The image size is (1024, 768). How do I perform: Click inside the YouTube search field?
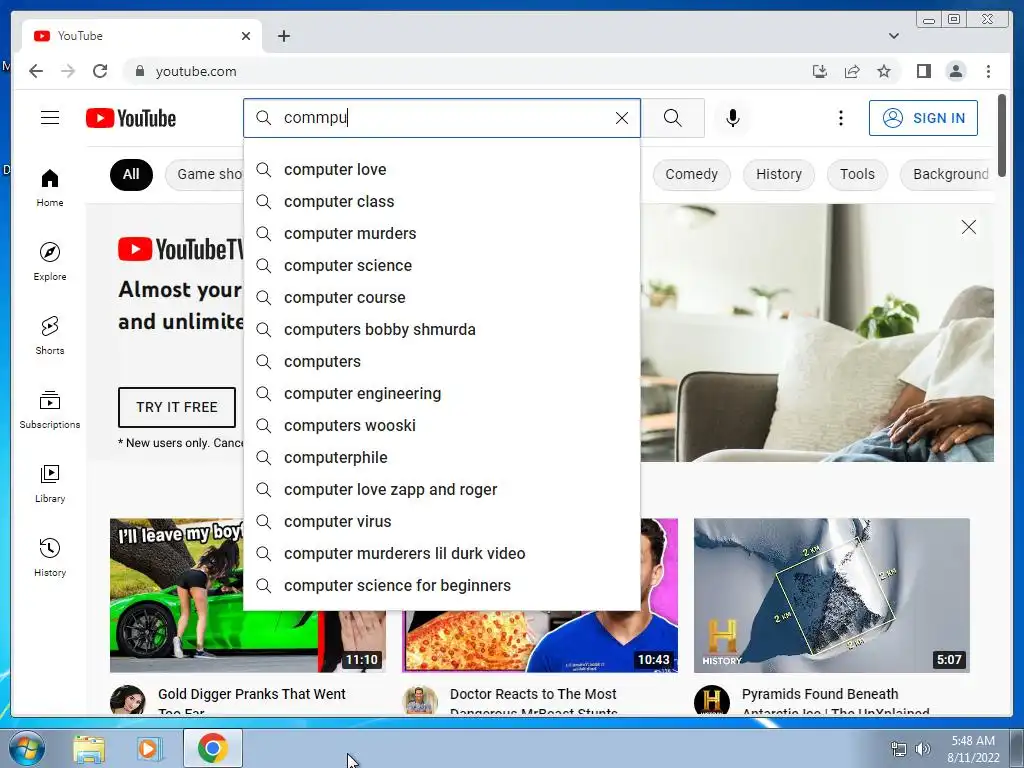[x=444, y=118]
